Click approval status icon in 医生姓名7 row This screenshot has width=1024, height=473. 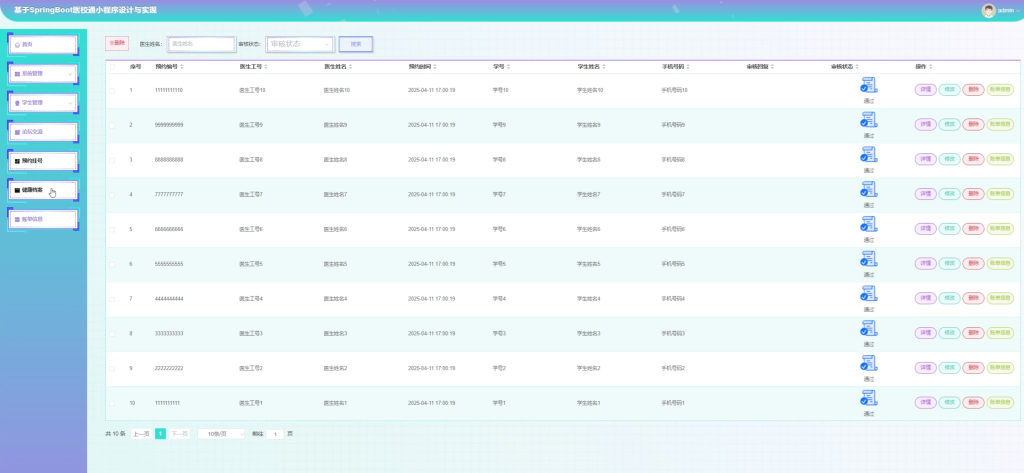click(869, 189)
